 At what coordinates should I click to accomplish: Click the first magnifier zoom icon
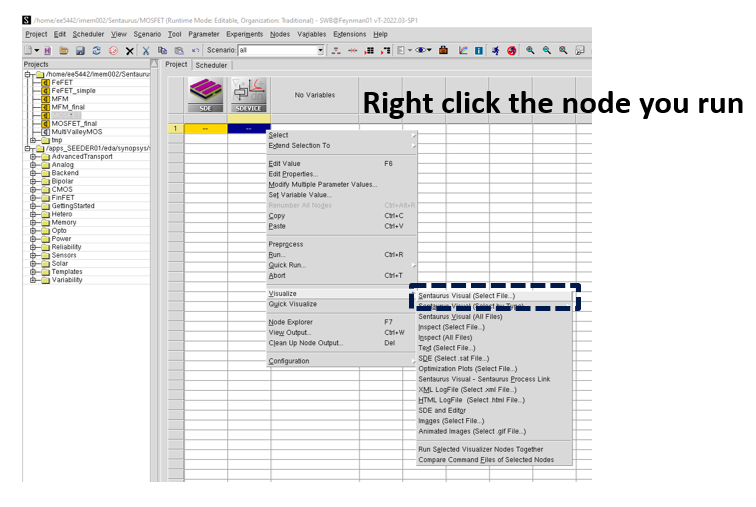tap(530, 50)
